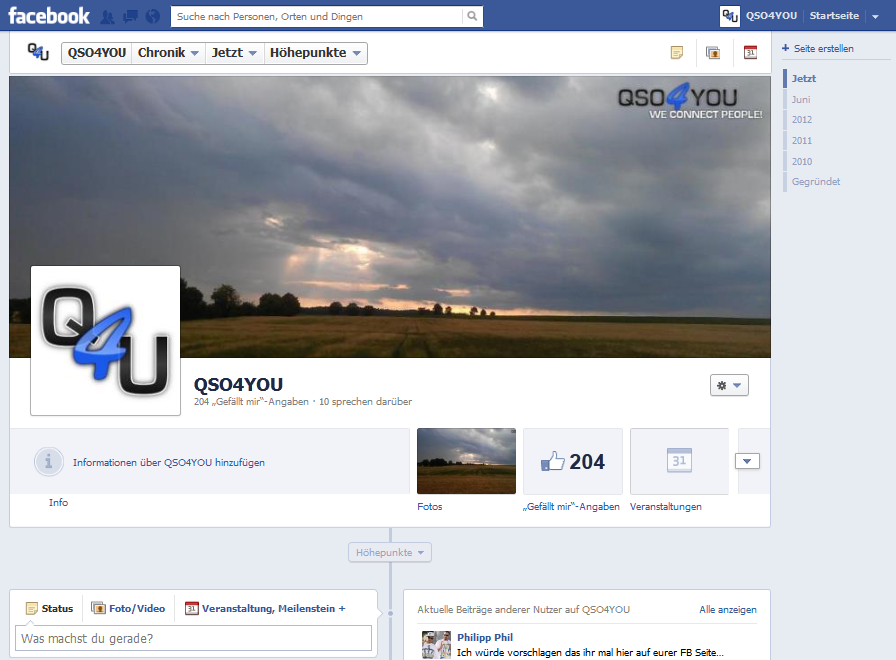
Task: Jump to 2012 in timeline sidebar
Action: (x=802, y=119)
